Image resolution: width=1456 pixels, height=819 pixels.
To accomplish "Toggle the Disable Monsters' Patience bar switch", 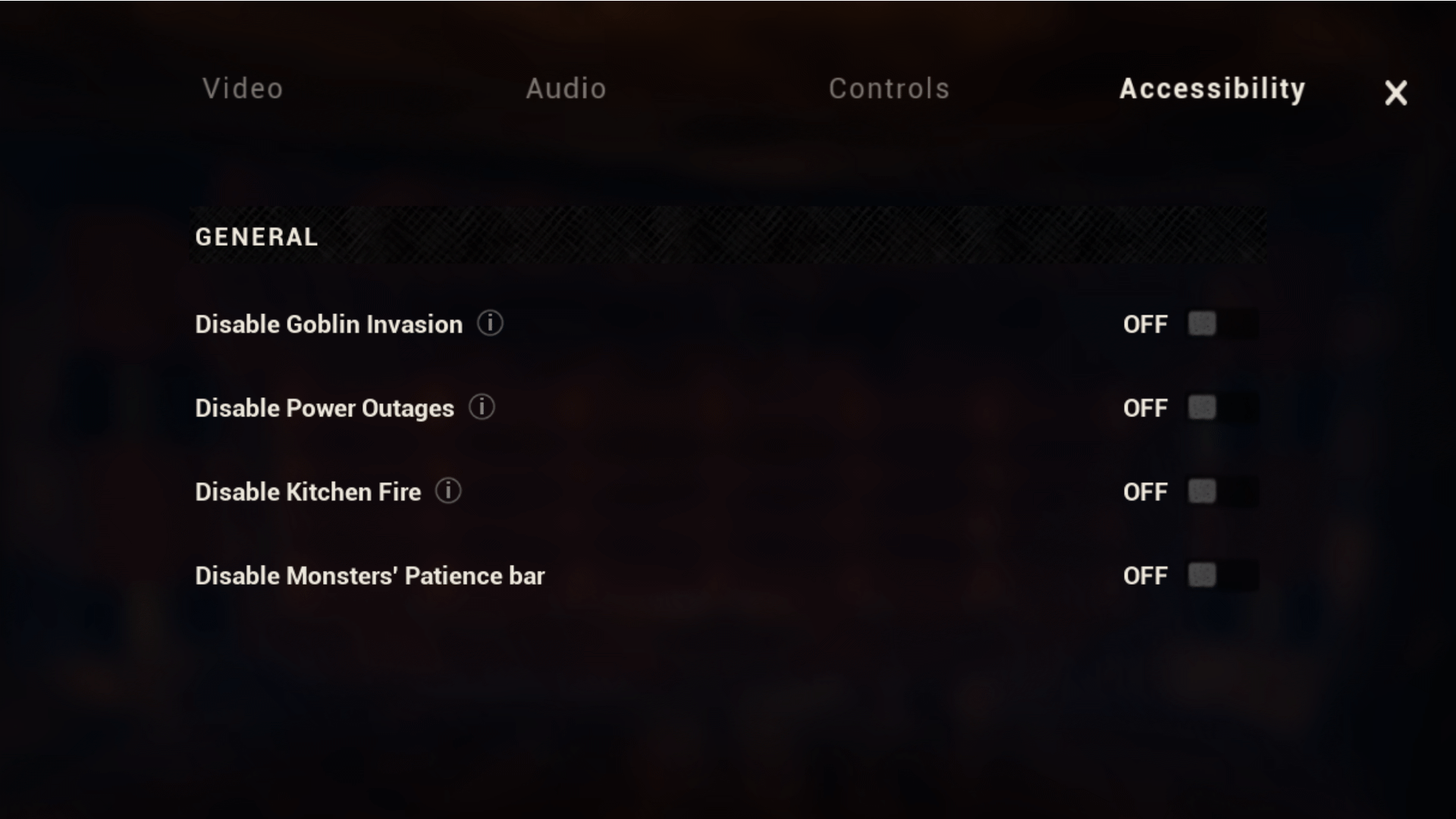I will [x=1222, y=576].
